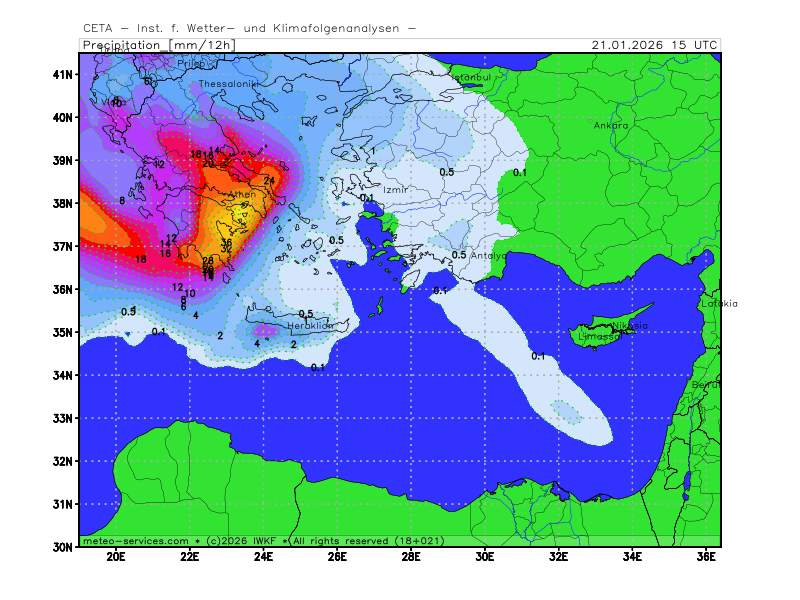
Task: Click the 41N latitude axis label
Action: click(63, 74)
